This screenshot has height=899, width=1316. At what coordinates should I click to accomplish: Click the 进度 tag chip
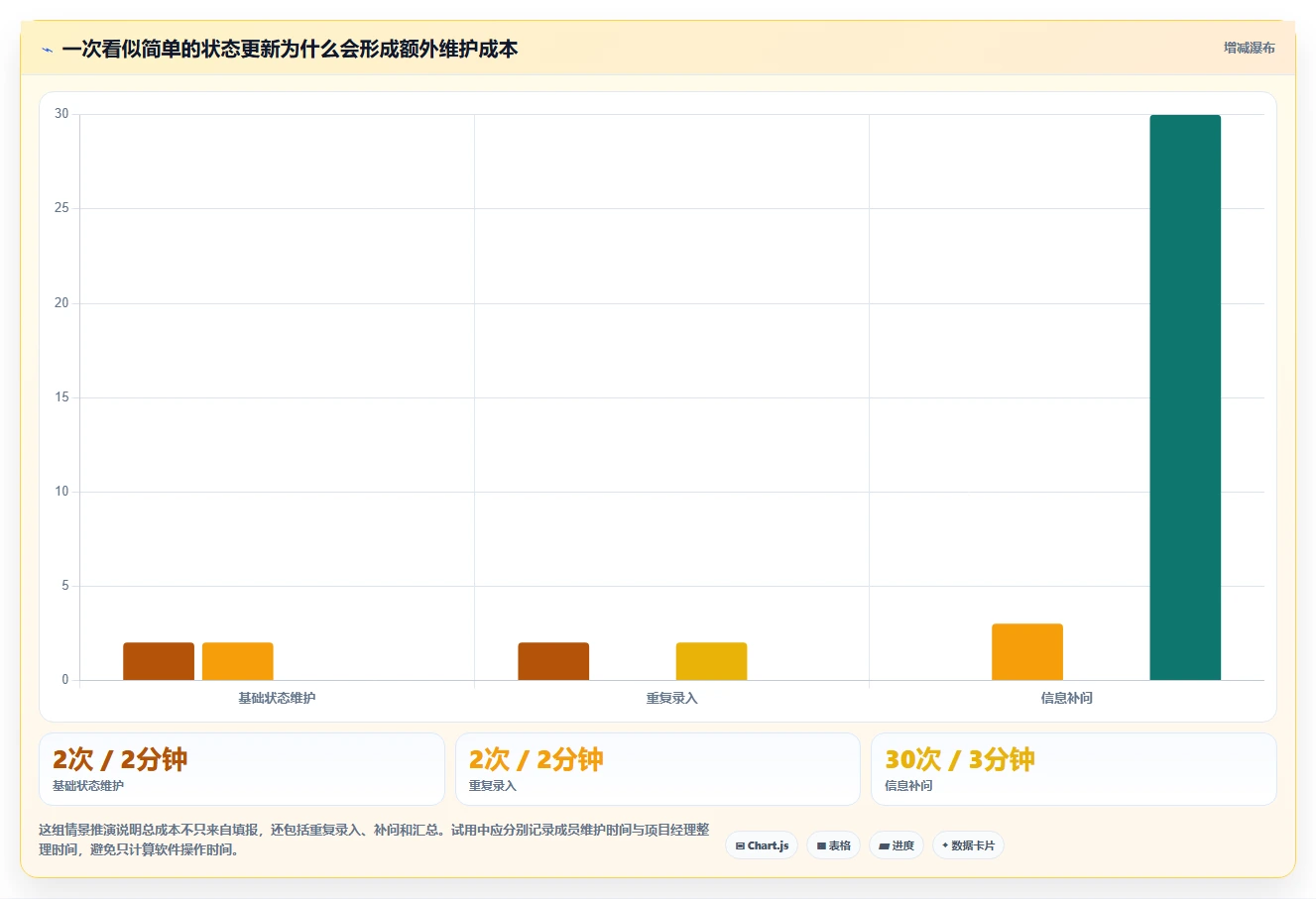click(896, 845)
